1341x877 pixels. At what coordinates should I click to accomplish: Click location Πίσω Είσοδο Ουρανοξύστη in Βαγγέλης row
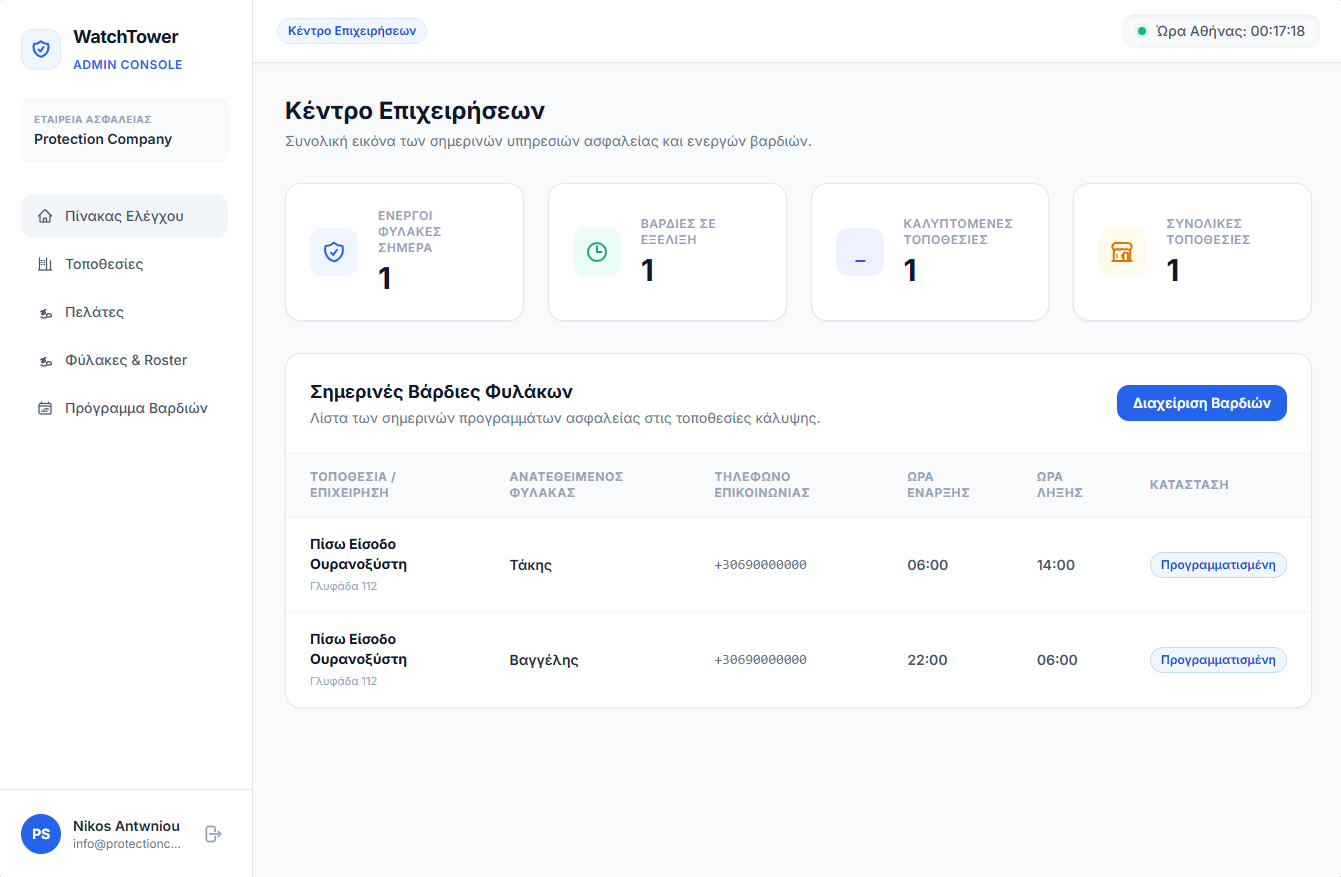[x=358, y=649]
